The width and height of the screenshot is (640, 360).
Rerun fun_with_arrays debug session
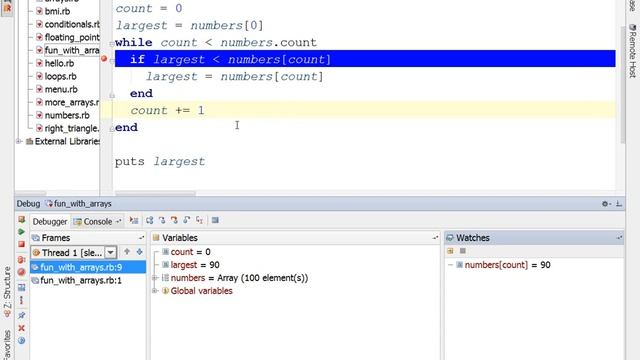(x=22, y=220)
